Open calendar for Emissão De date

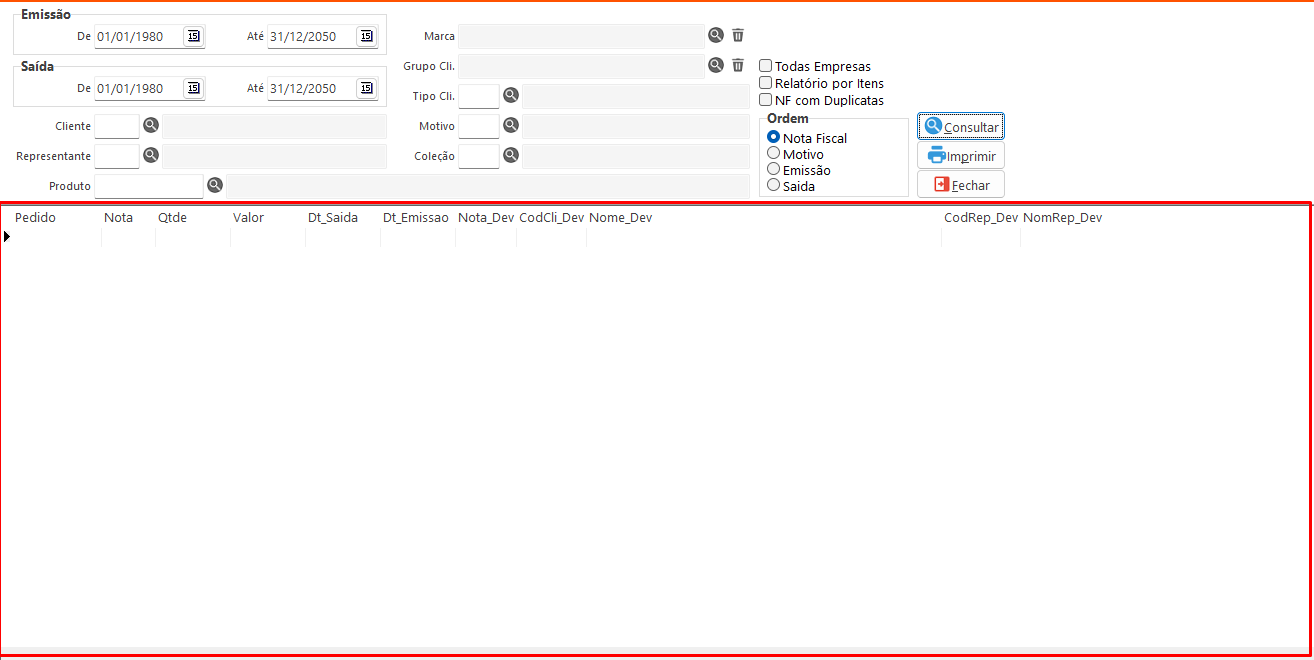point(193,36)
